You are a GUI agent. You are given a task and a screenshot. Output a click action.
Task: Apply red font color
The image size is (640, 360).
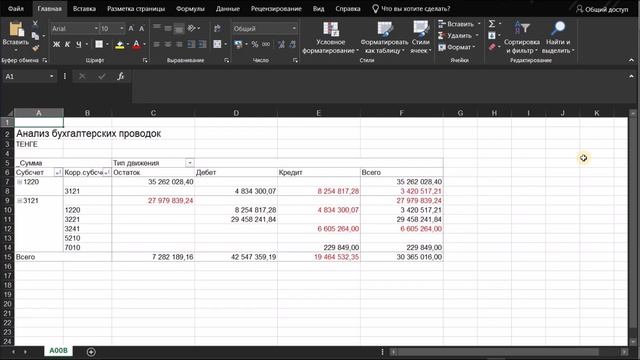click(136, 44)
